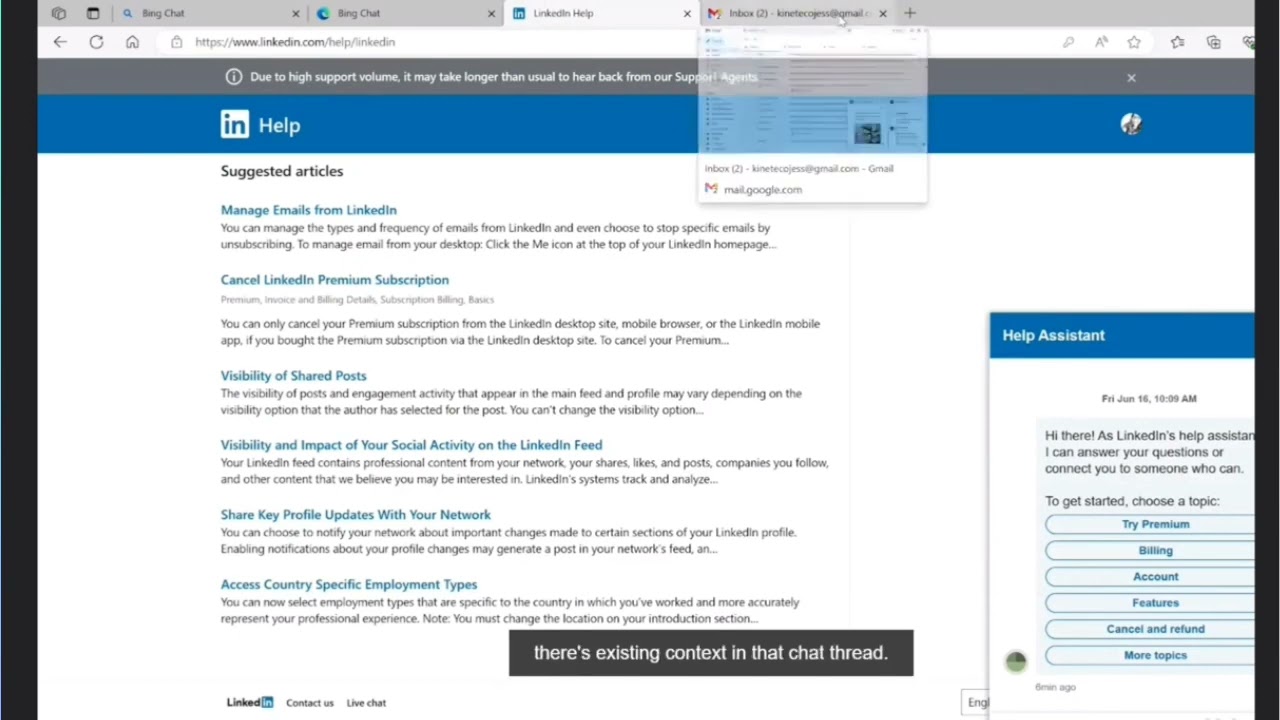Screen dimensions: 1280x720
Task: Reload the page with the refresh icon
Action: (96, 42)
